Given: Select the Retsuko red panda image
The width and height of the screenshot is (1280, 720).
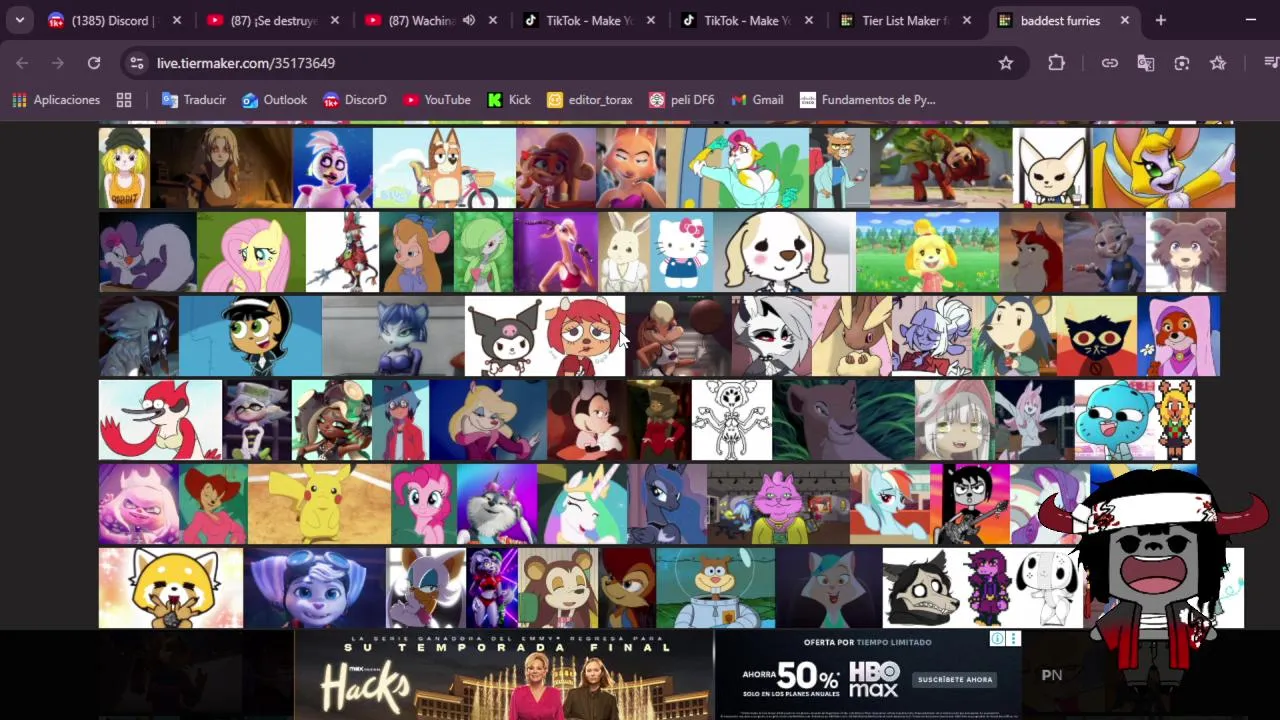Looking at the screenshot, I should (x=171, y=588).
